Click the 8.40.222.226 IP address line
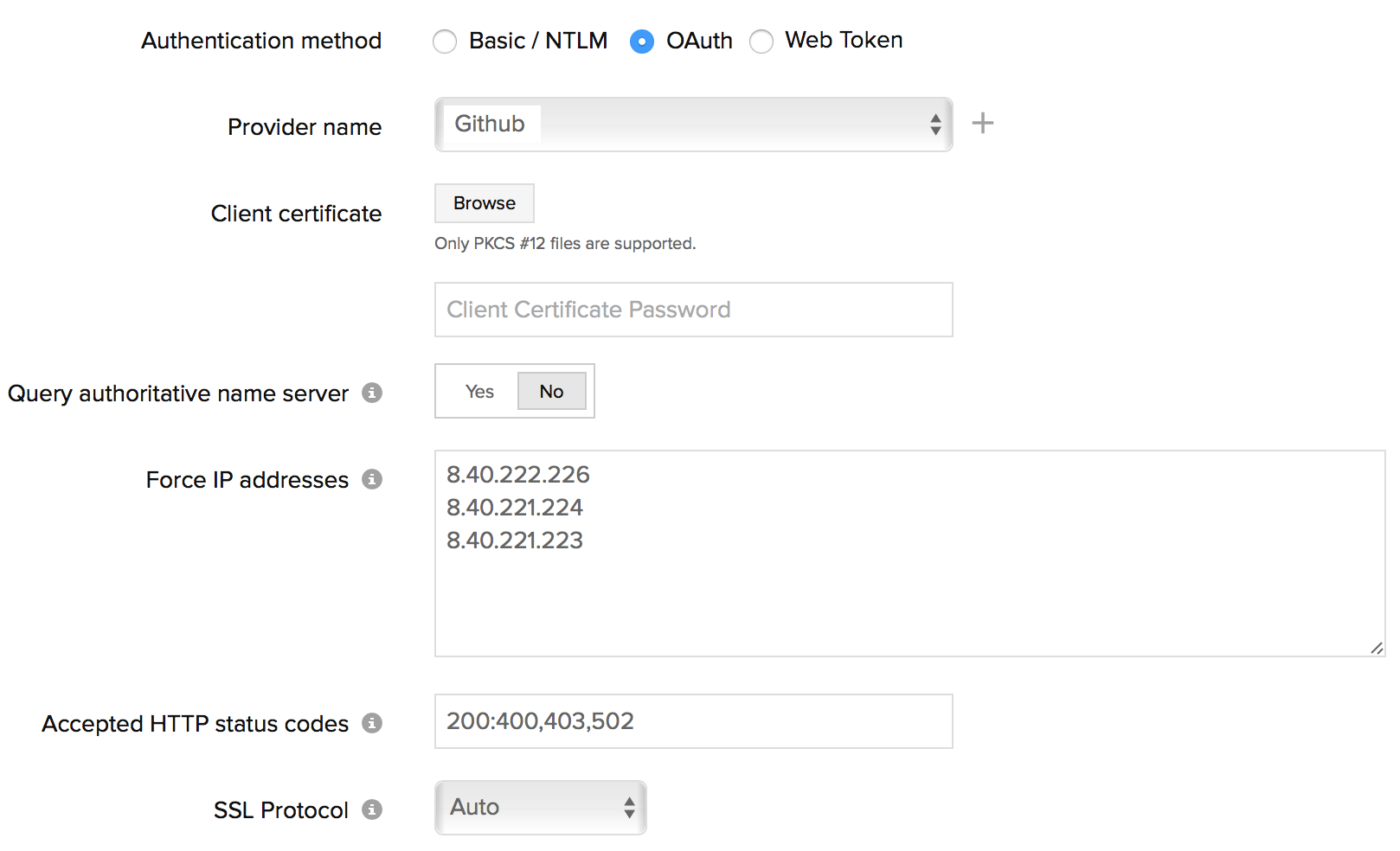Viewport: 1400px width, 851px height. [517, 475]
